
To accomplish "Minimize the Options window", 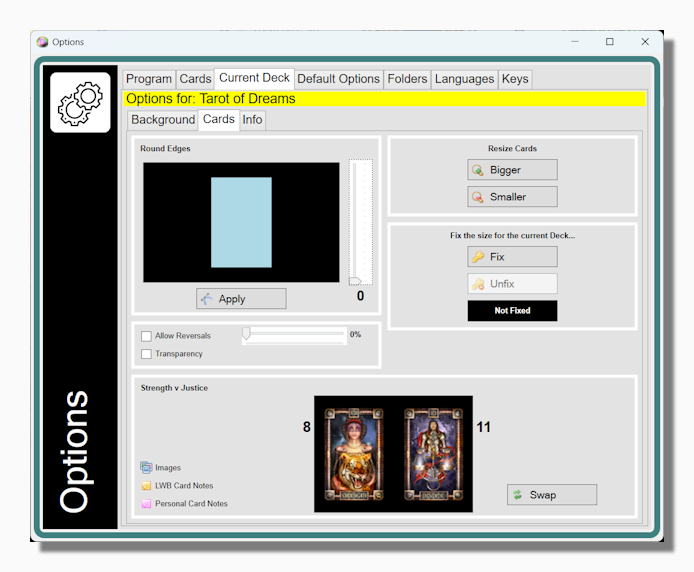I will [574, 42].
